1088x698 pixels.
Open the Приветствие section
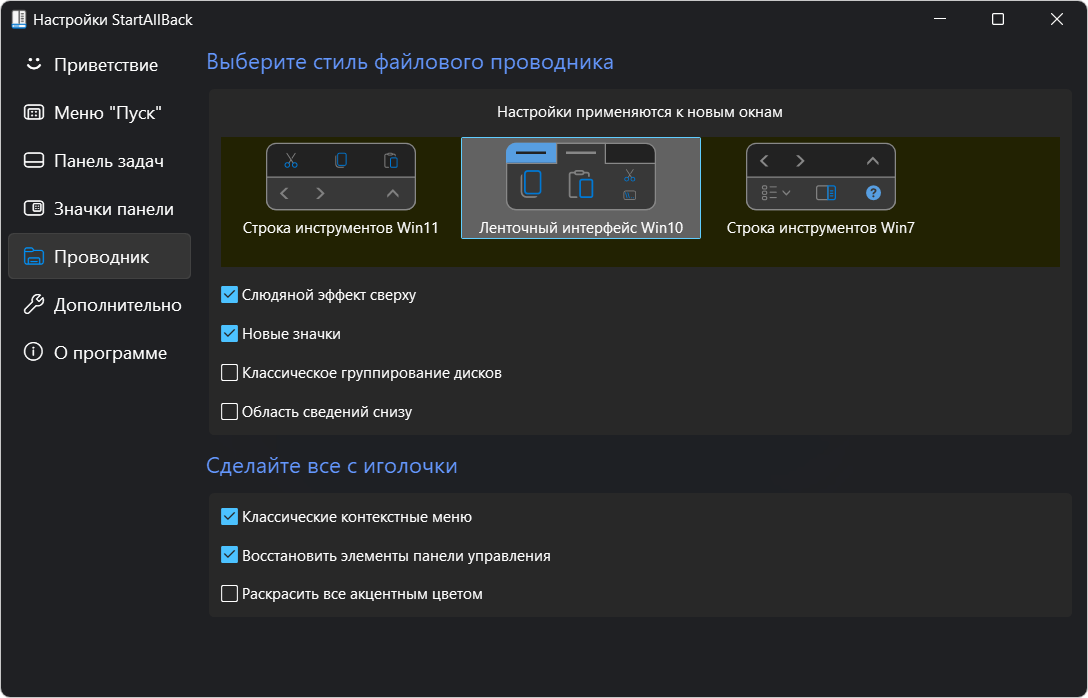pos(99,65)
